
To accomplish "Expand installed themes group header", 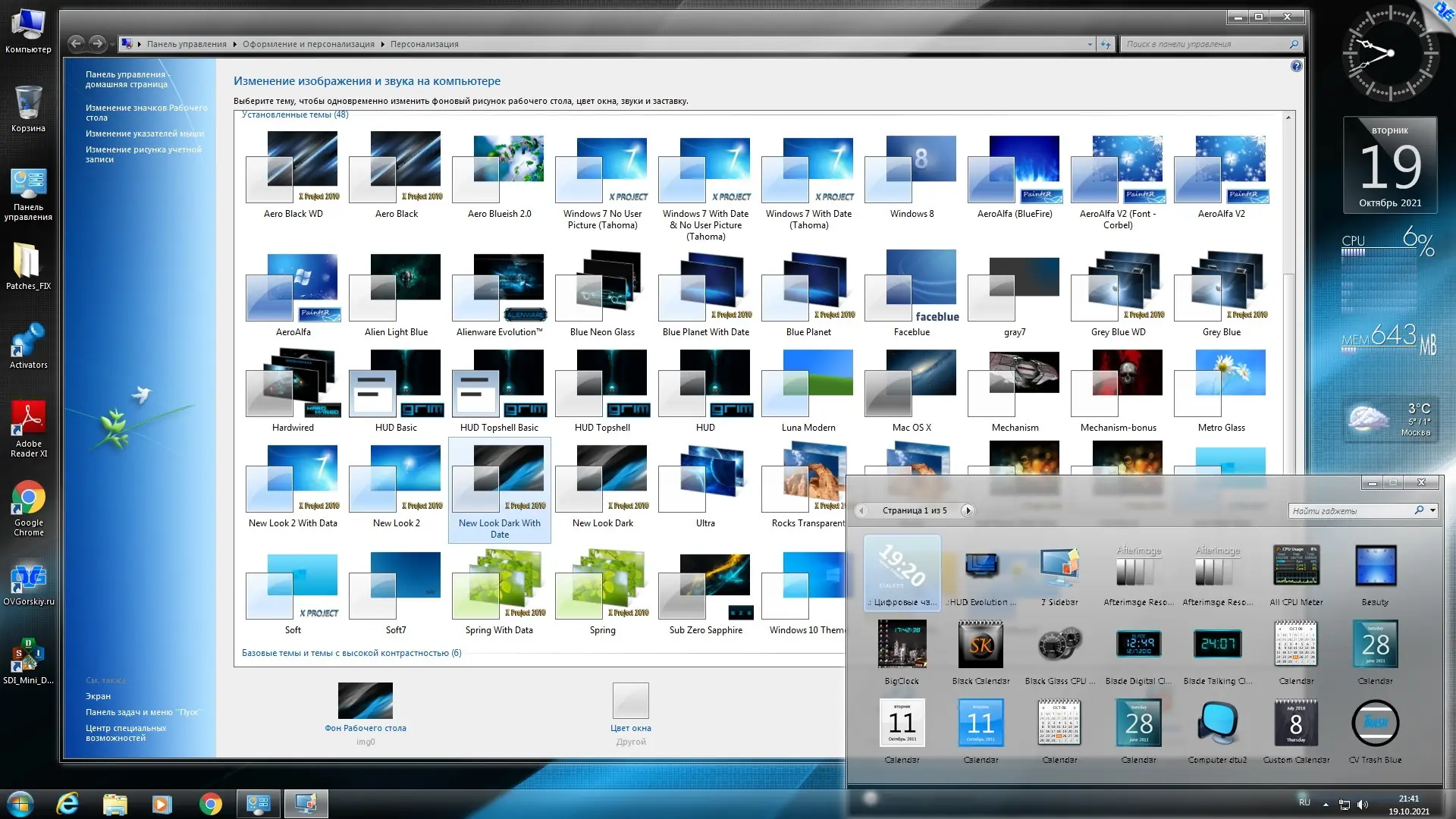I will (295, 115).
